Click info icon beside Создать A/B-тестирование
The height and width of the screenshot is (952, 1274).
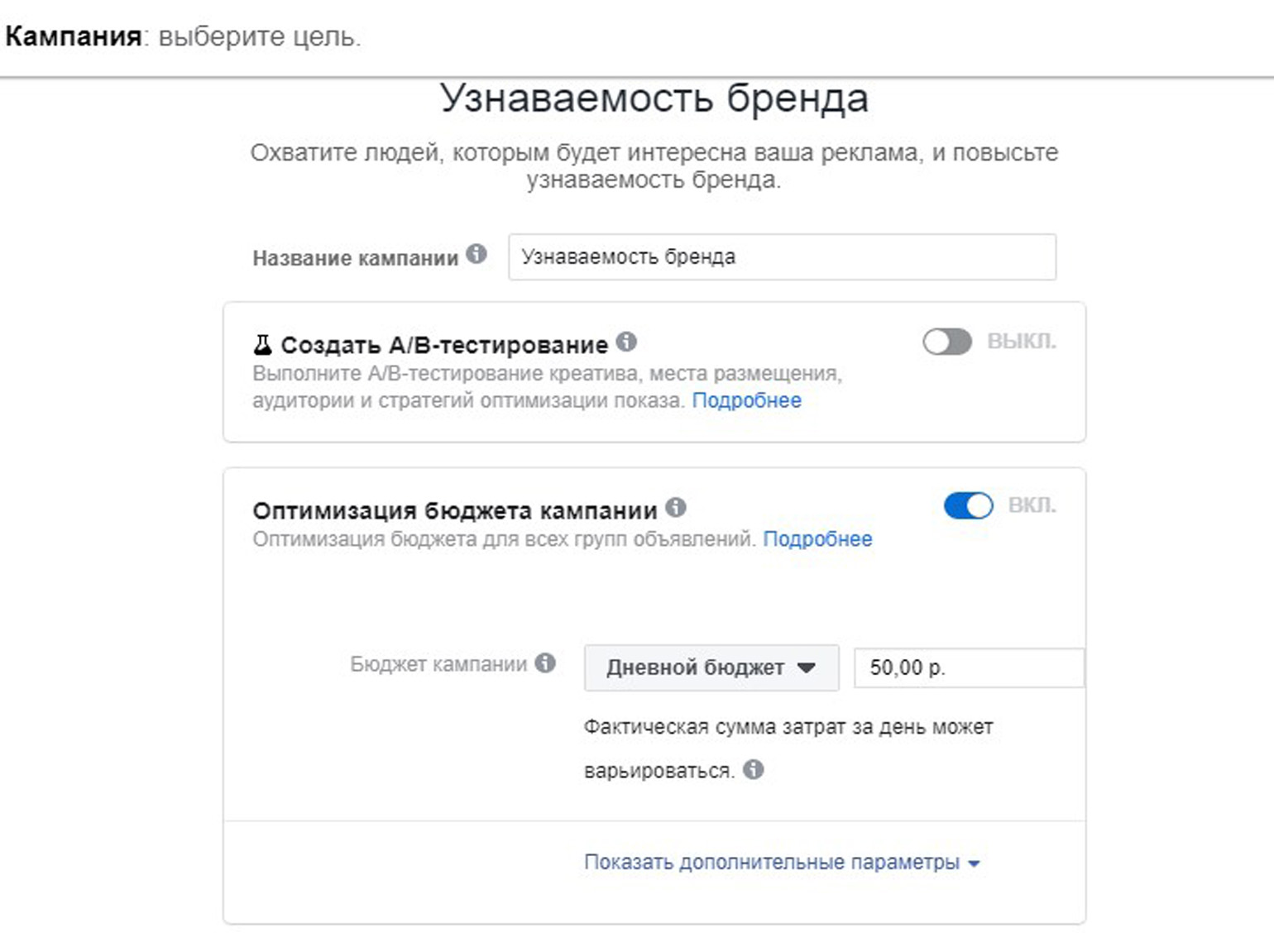627,341
